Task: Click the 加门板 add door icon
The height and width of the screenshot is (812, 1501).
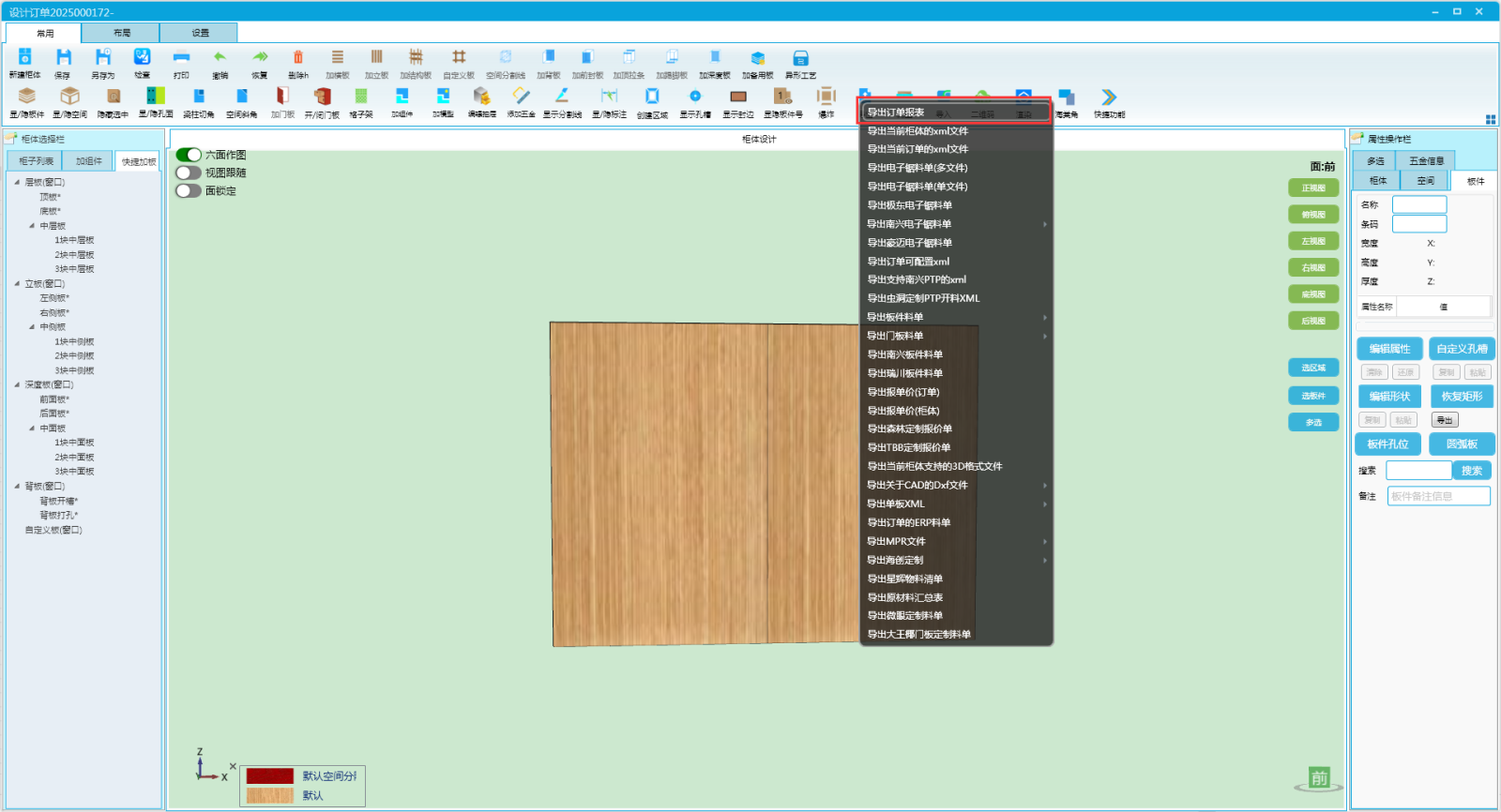Action: 282,97
